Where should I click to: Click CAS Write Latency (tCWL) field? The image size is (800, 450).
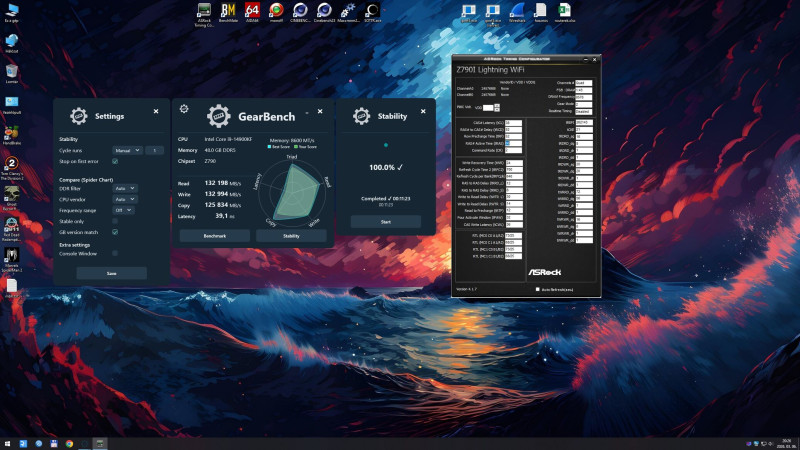point(514,224)
